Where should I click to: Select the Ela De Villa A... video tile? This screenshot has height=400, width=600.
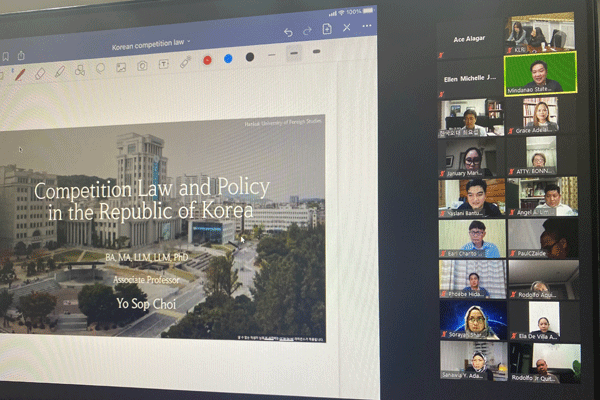tap(545, 321)
